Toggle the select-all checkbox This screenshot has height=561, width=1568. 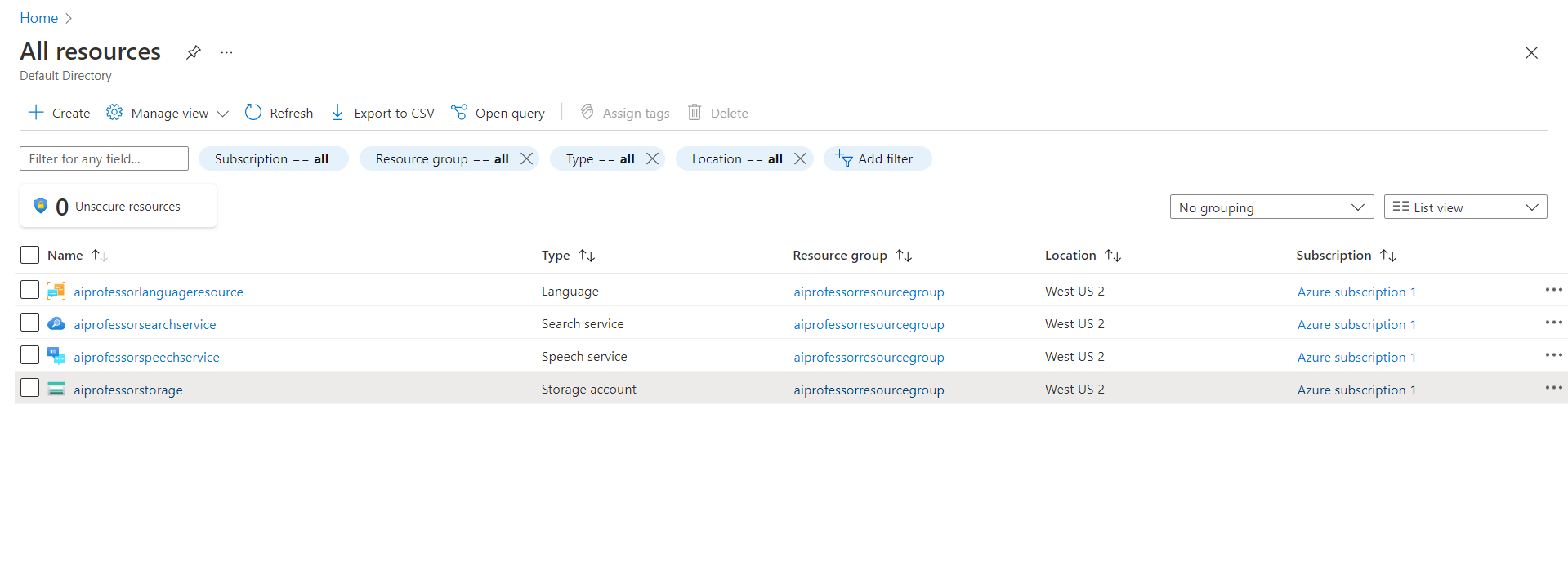[29, 255]
